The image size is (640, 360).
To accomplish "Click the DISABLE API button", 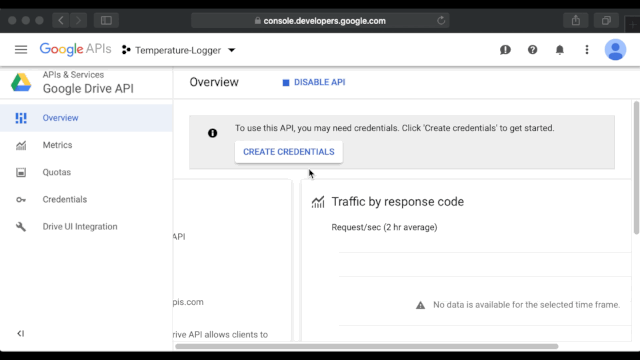I will (x=314, y=82).
